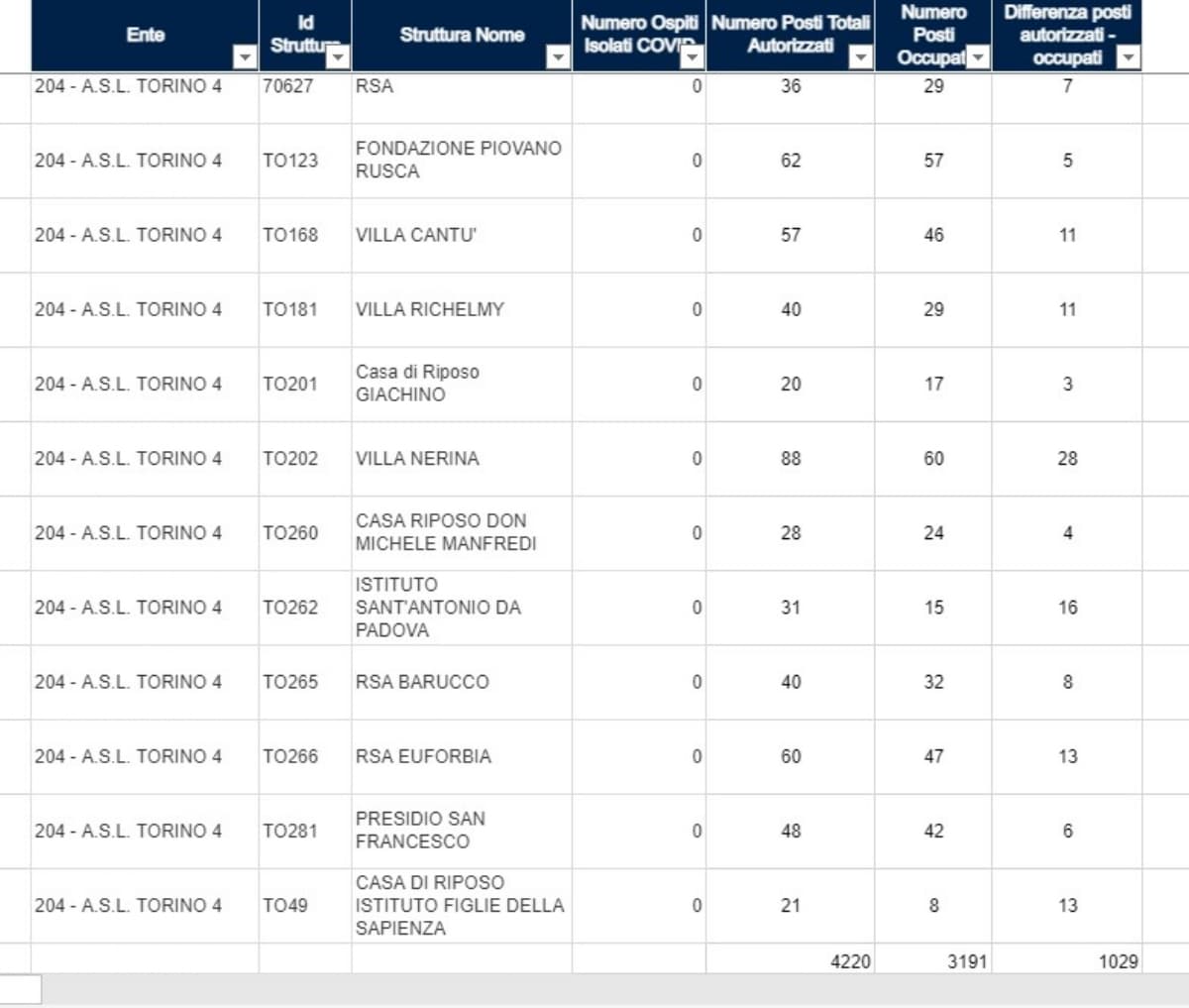
Task: Open Numero Posti Totali Autorizzati filter
Action: (860, 58)
